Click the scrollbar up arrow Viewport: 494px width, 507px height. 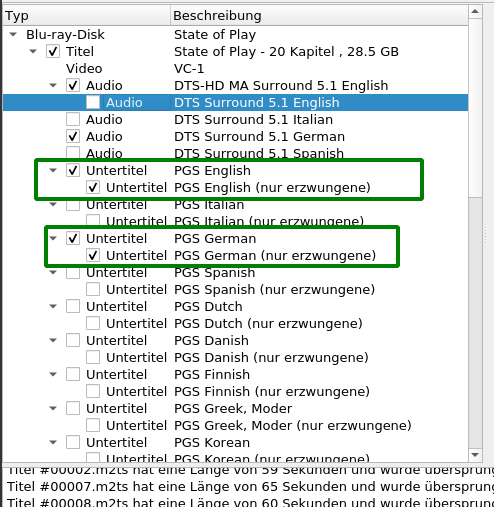tap(475, 12)
